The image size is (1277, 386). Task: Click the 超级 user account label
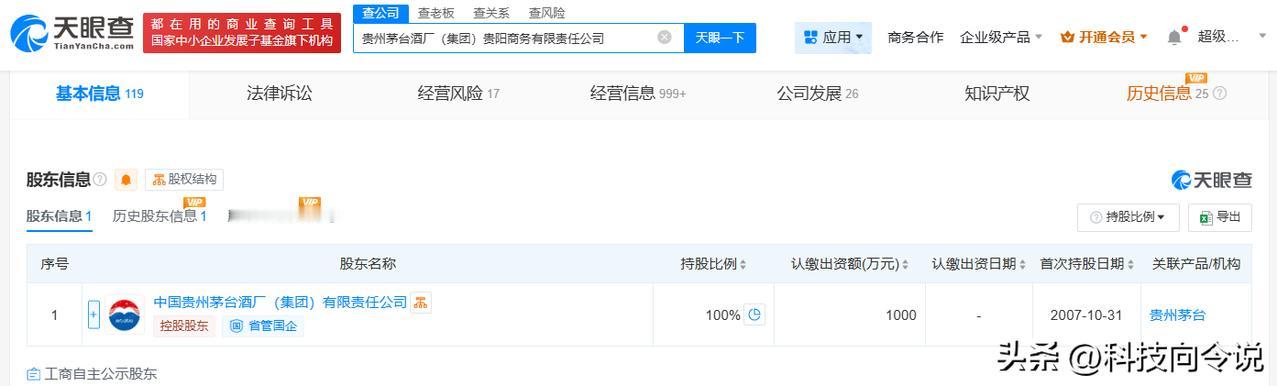[x=1218, y=37]
